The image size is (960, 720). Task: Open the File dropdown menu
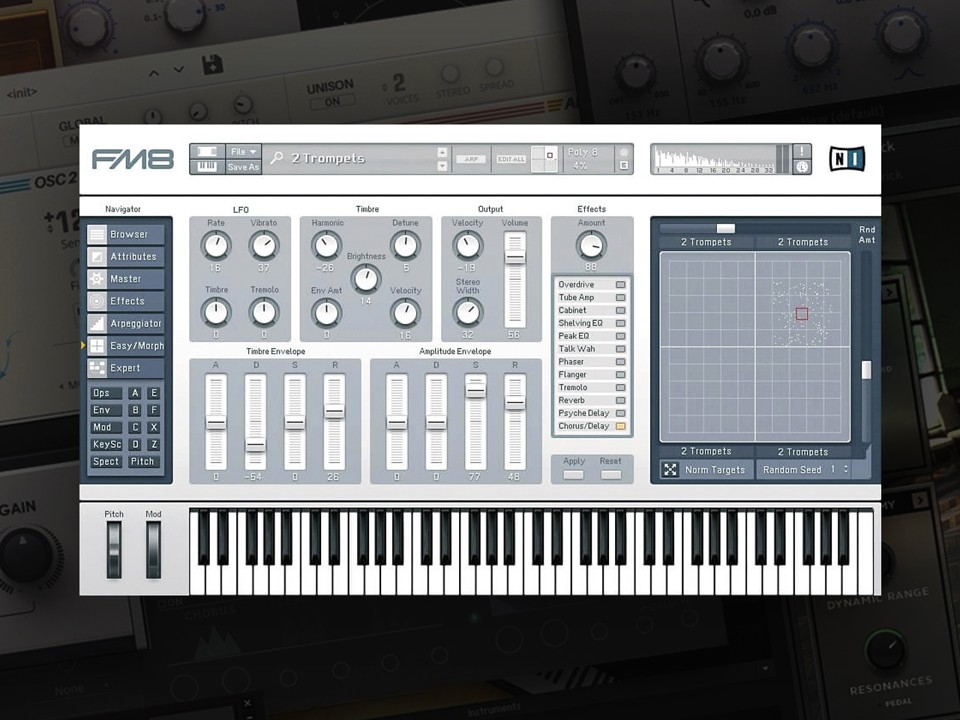pos(243,151)
